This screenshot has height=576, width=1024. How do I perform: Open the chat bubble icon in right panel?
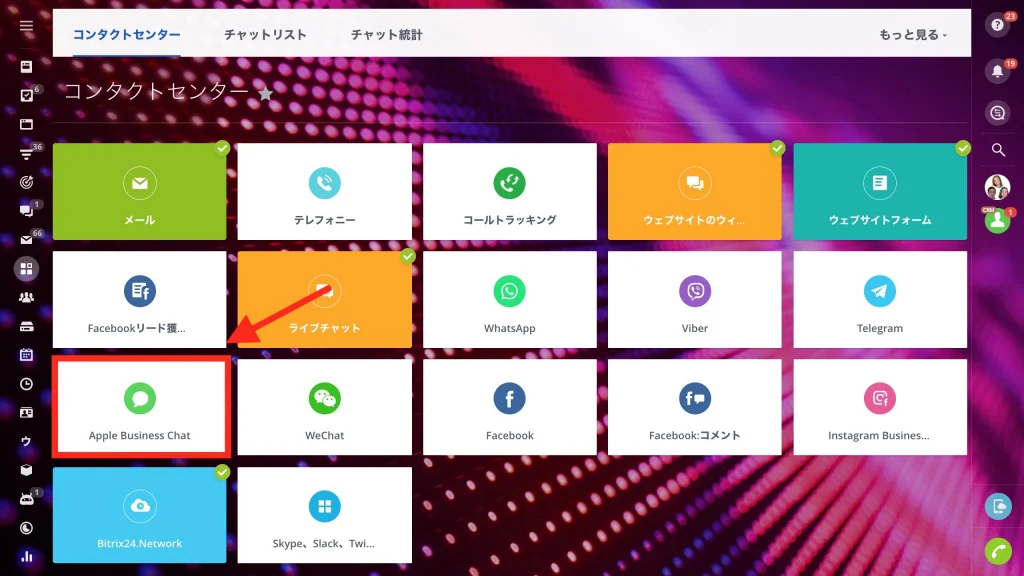(x=997, y=113)
